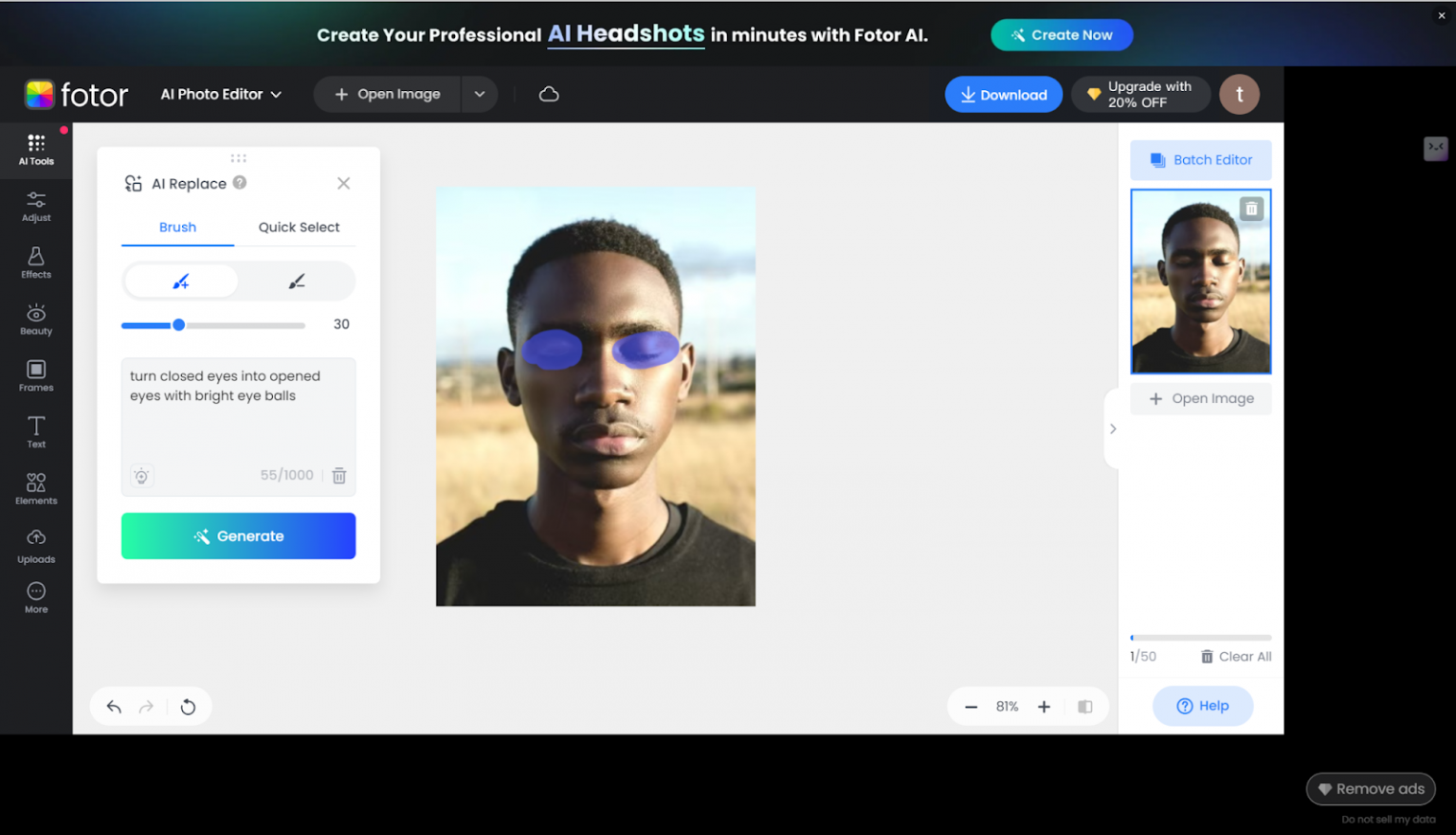
Task: Open the Help button
Action: pos(1202,706)
